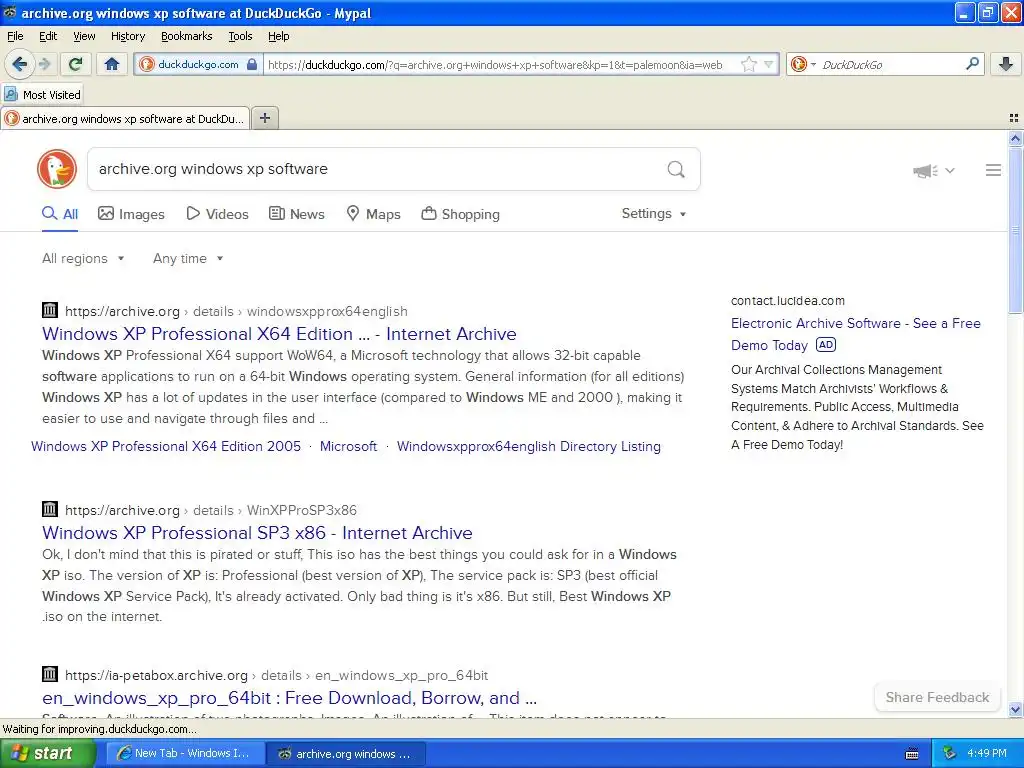The width and height of the screenshot is (1024, 768).
Task: Open the Help menu
Action: [279, 36]
